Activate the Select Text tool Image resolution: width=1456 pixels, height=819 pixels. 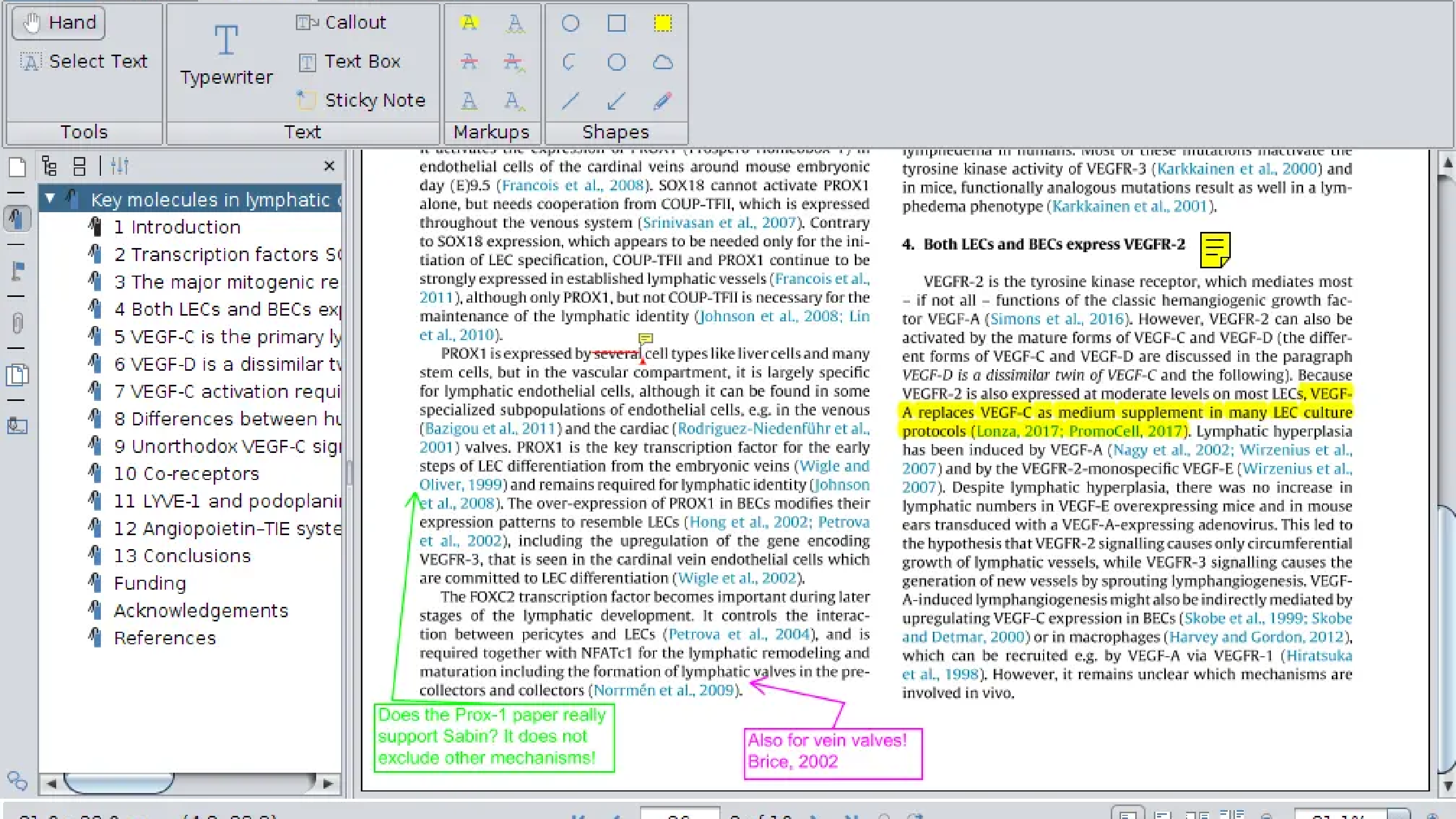(84, 61)
